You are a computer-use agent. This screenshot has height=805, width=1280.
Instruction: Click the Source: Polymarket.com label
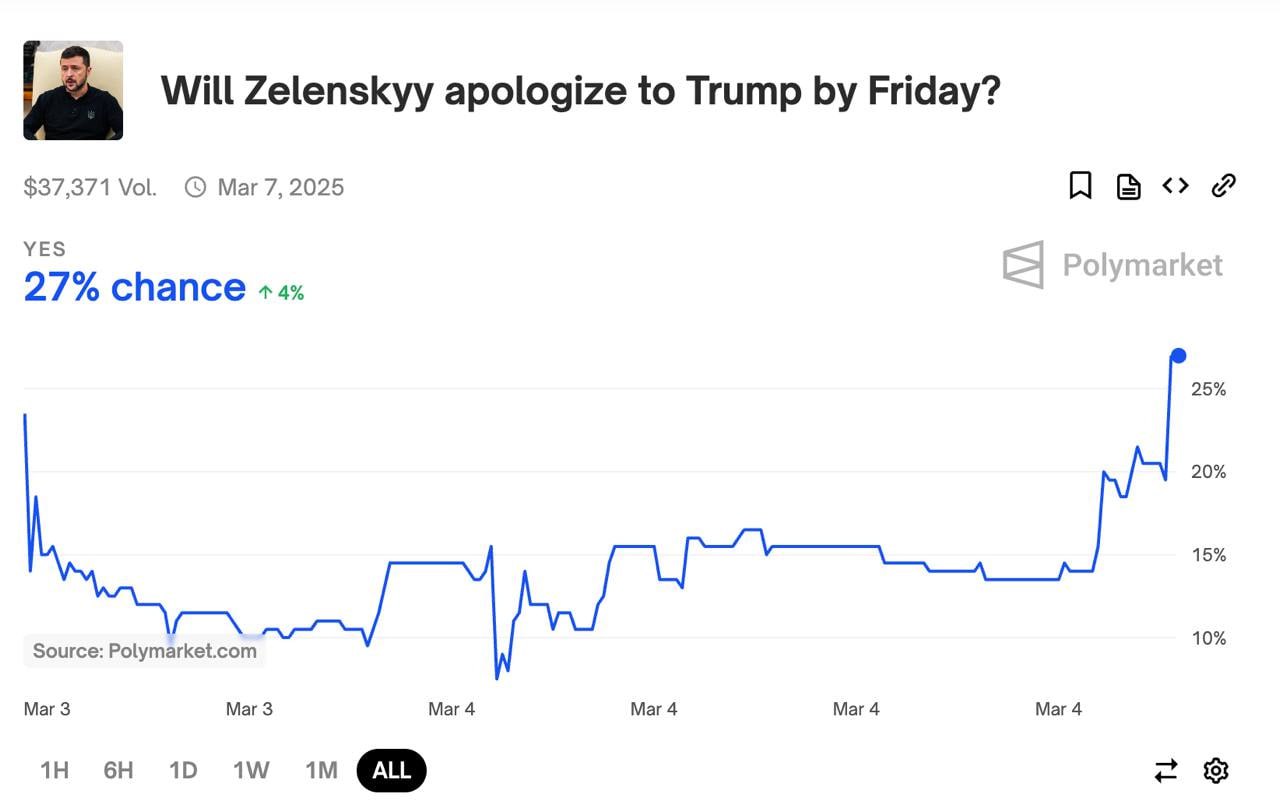(x=145, y=651)
